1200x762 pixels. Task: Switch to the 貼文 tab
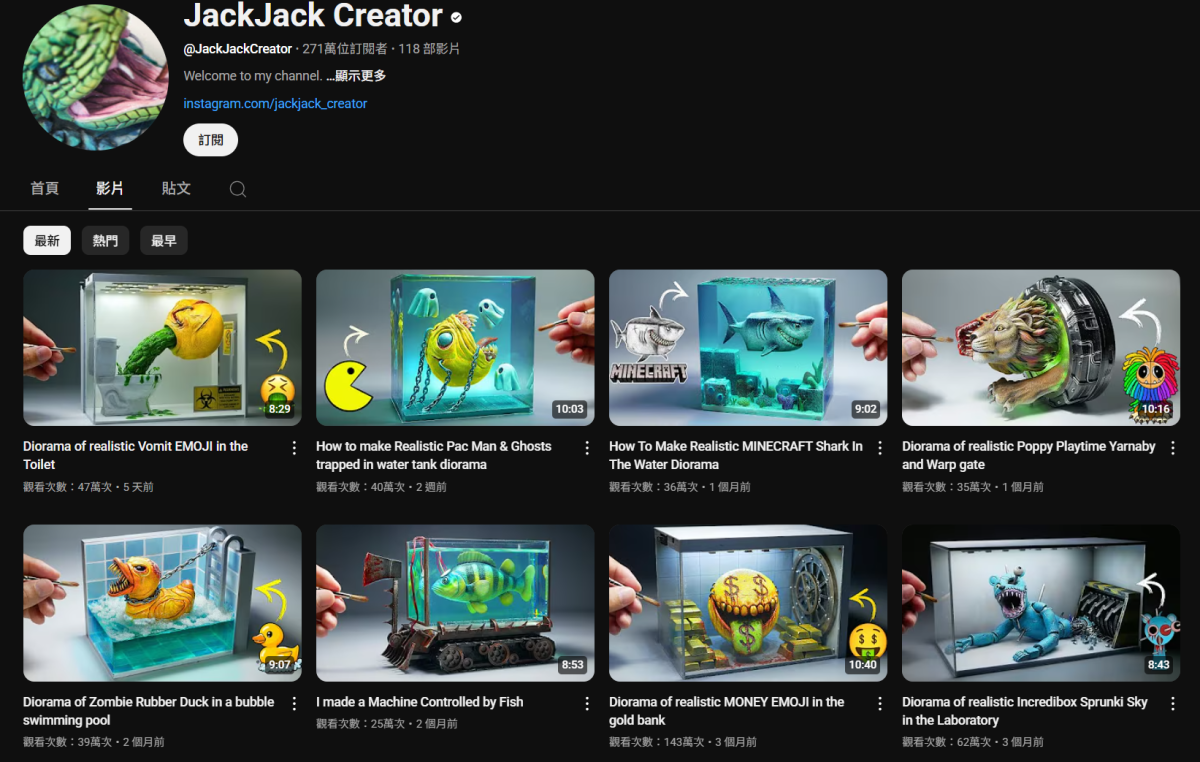176,188
